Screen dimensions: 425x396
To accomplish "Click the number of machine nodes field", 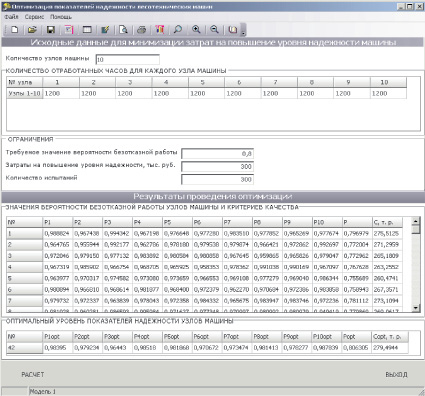I will pos(127,59).
